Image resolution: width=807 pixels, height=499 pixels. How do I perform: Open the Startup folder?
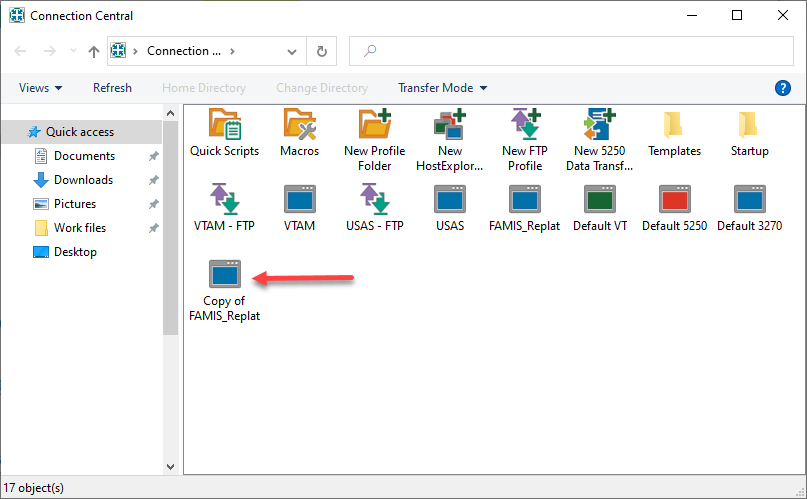tap(749, 125)
